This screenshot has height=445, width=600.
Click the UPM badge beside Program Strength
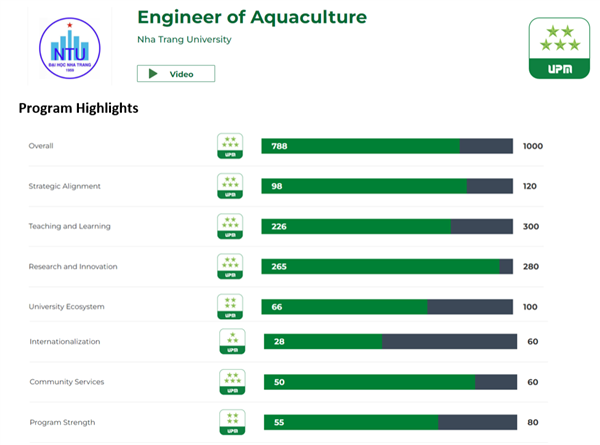coord(232,422)
